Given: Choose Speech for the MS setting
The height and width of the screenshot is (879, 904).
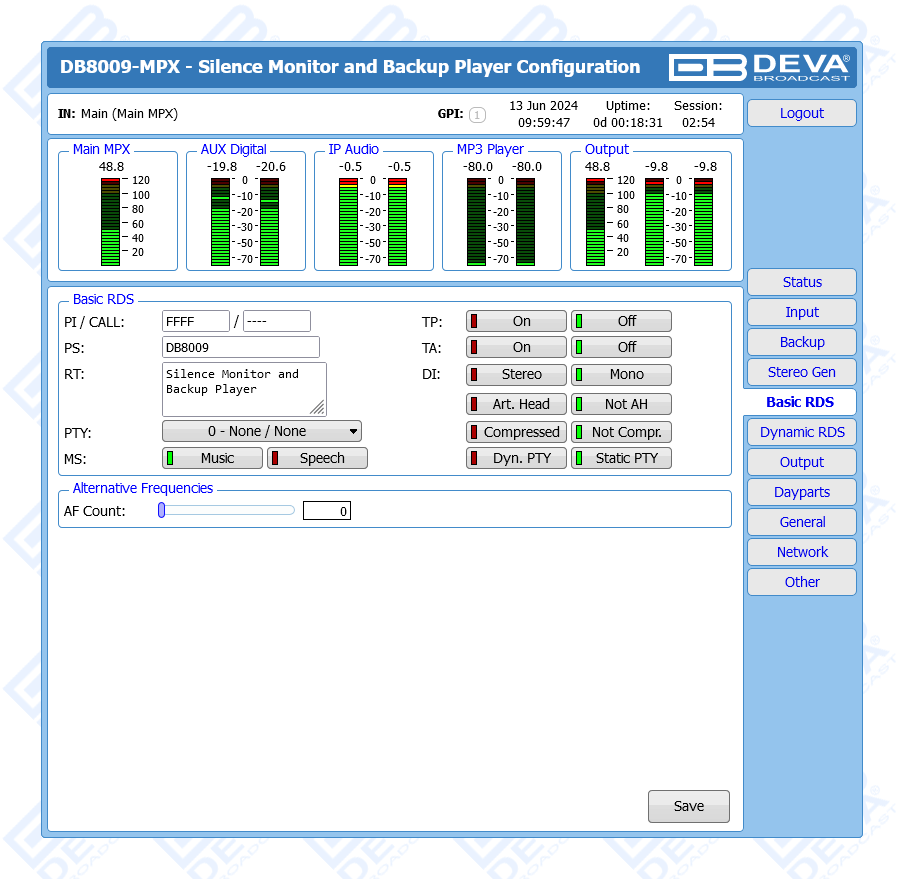Looking at the screenshot, I should point(317,458).
